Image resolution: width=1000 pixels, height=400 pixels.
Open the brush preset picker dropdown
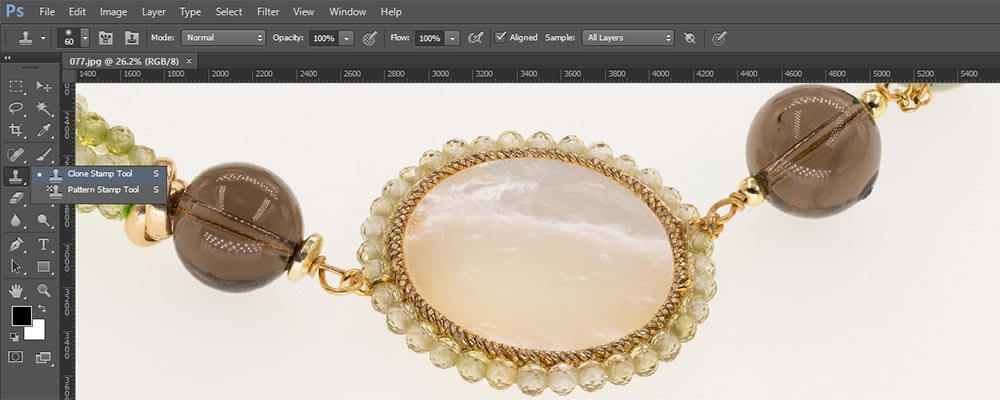pos(85,38)
